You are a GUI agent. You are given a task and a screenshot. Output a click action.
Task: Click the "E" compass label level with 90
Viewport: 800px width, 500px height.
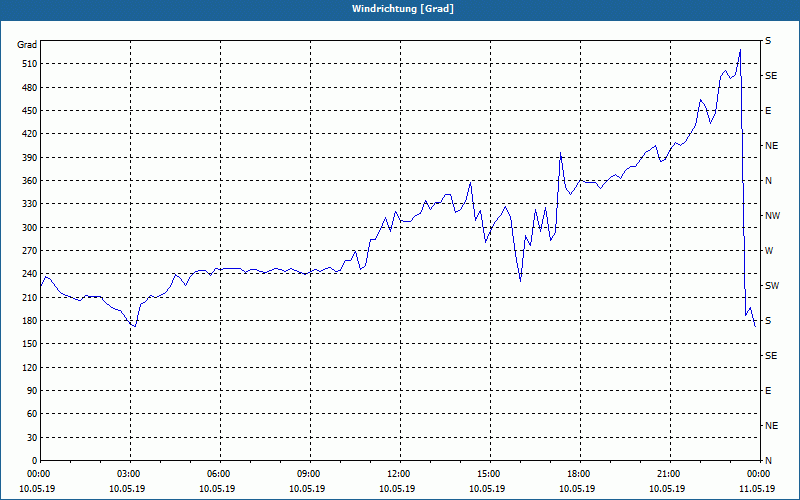[768, 391]
